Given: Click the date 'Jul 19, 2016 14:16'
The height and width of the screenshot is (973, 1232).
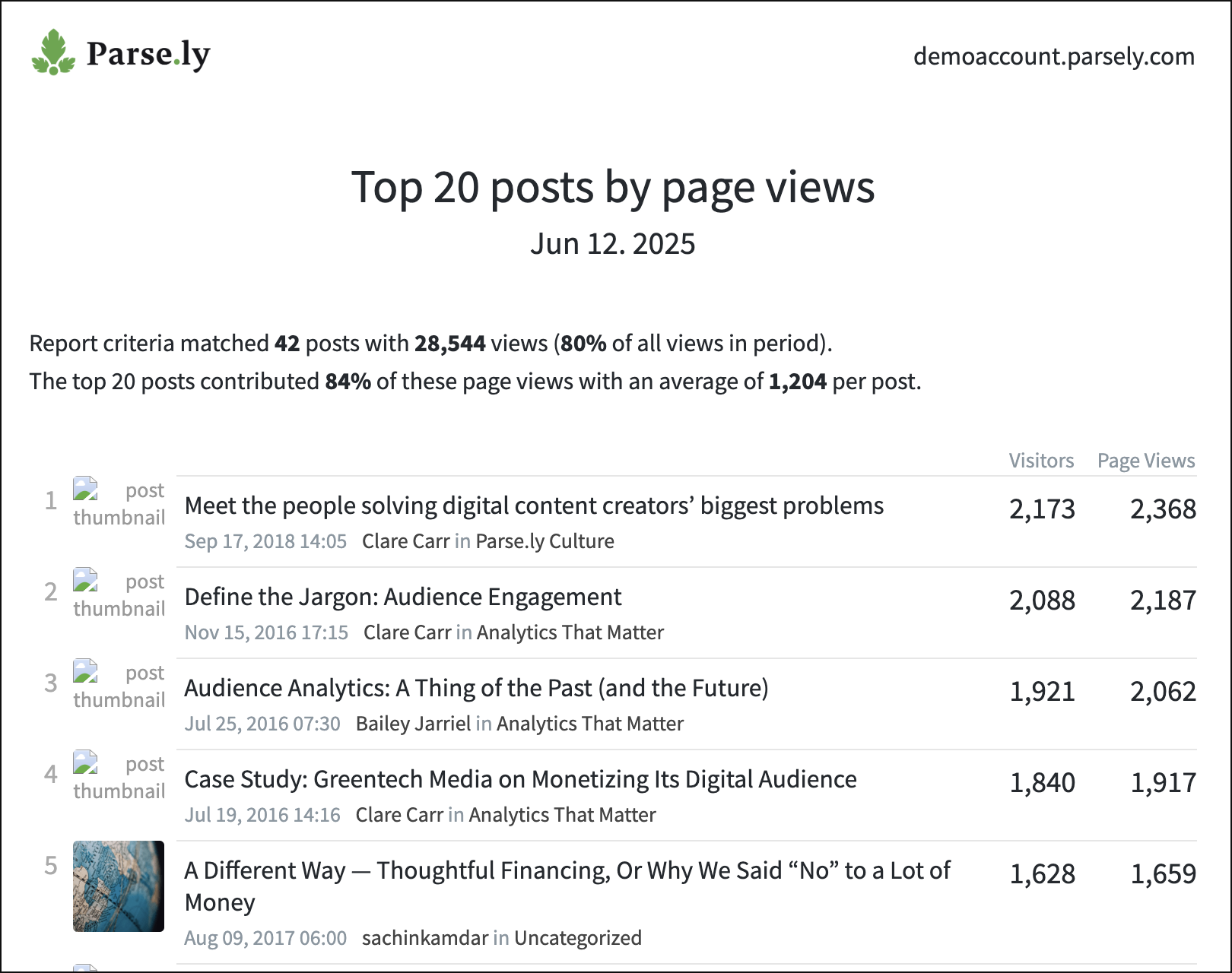Looking at the screenshot, I should [x=262, y=815].
